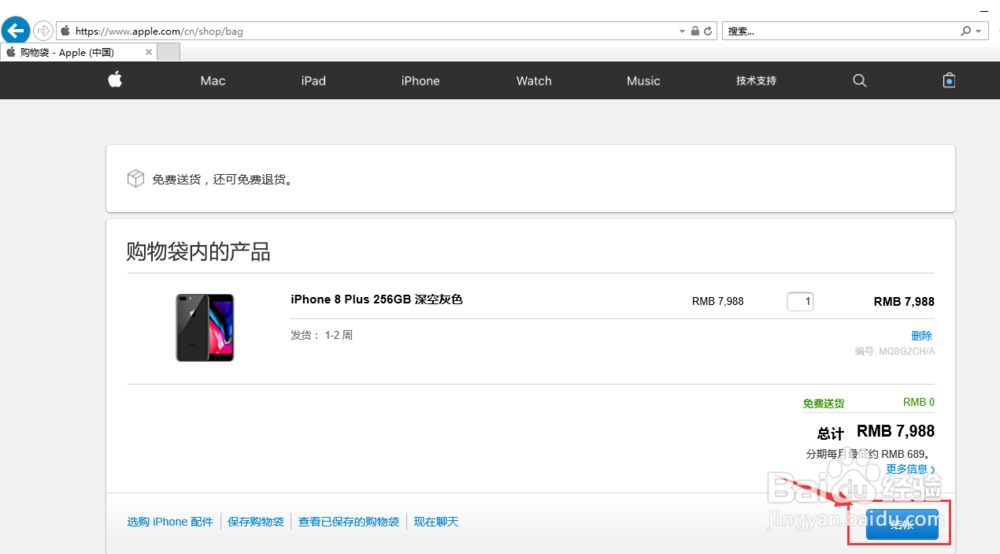
Task: Click the 总计 RMB 7,988 total amount
Action: 876,432
